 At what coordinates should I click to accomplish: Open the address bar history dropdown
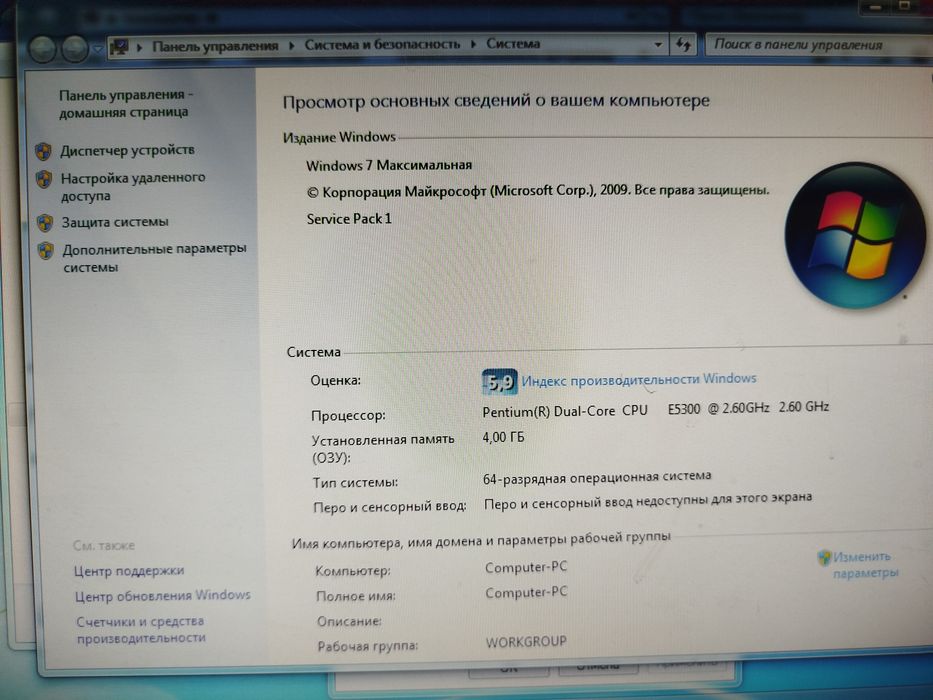tap(658, 45)
